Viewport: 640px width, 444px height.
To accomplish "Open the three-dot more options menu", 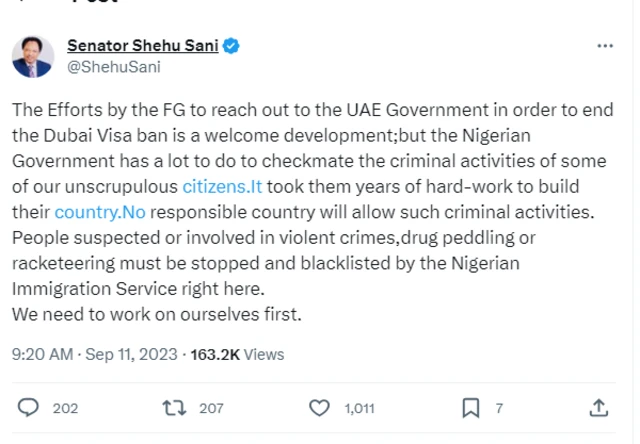I will coord(605,46).
